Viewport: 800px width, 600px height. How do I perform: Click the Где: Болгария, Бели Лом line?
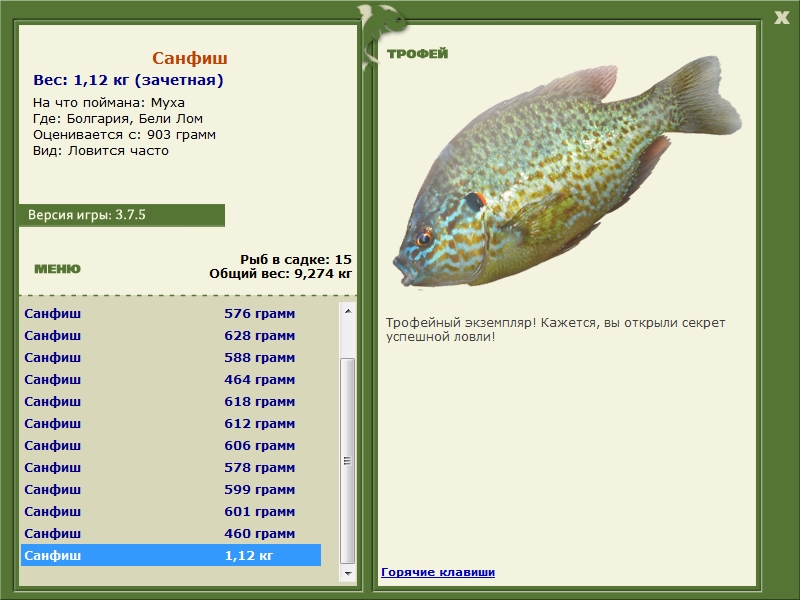tap(118, 119)
